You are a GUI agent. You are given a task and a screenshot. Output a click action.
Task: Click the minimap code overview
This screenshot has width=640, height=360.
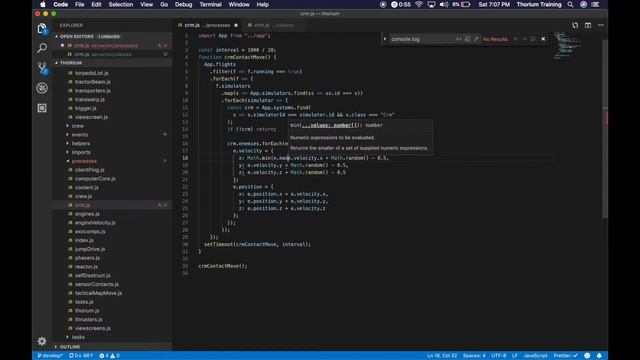568,46
